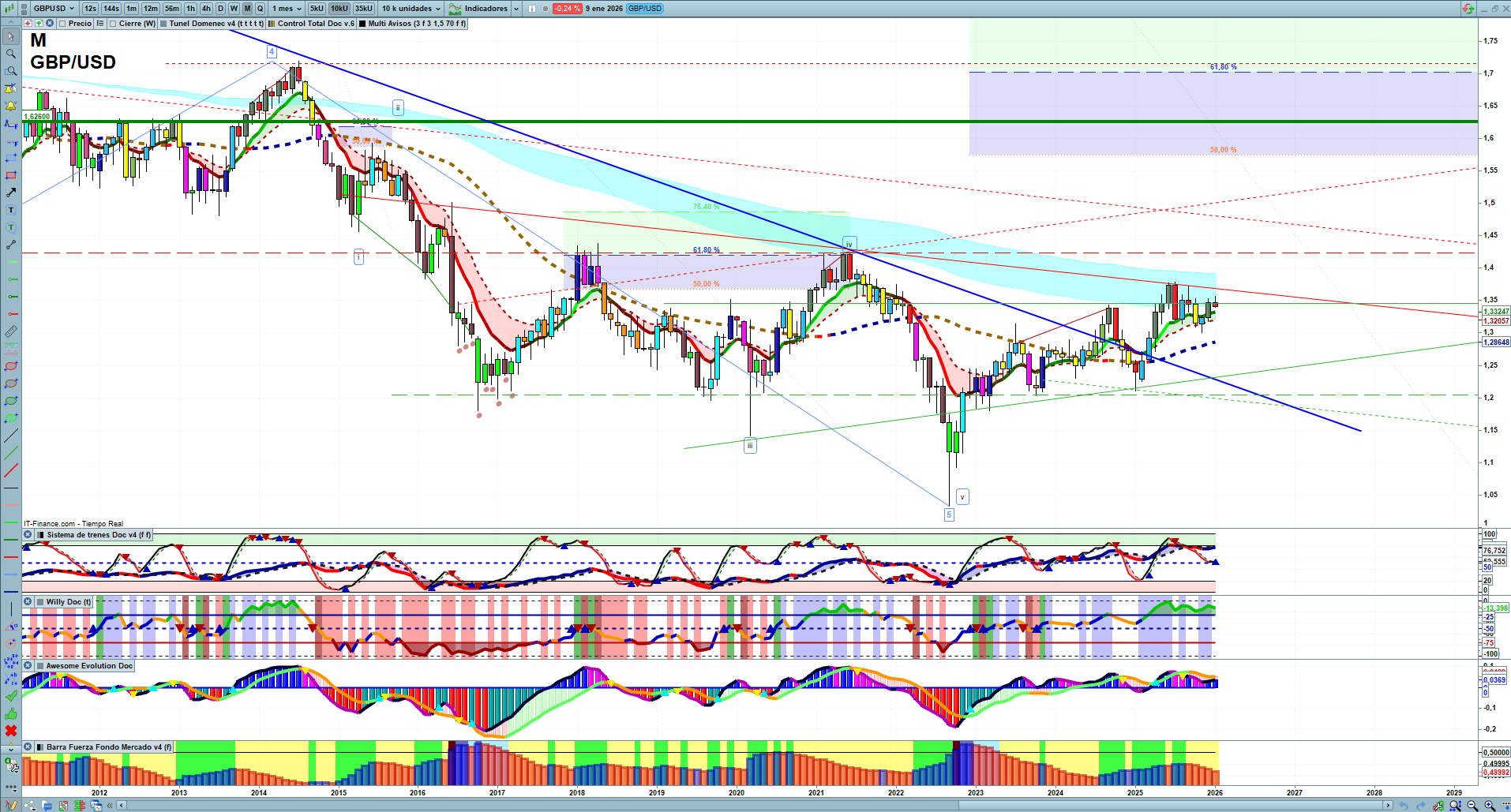Click the green up-arrow icon beside Precio
1511x812 pixels.
point(39,24)
